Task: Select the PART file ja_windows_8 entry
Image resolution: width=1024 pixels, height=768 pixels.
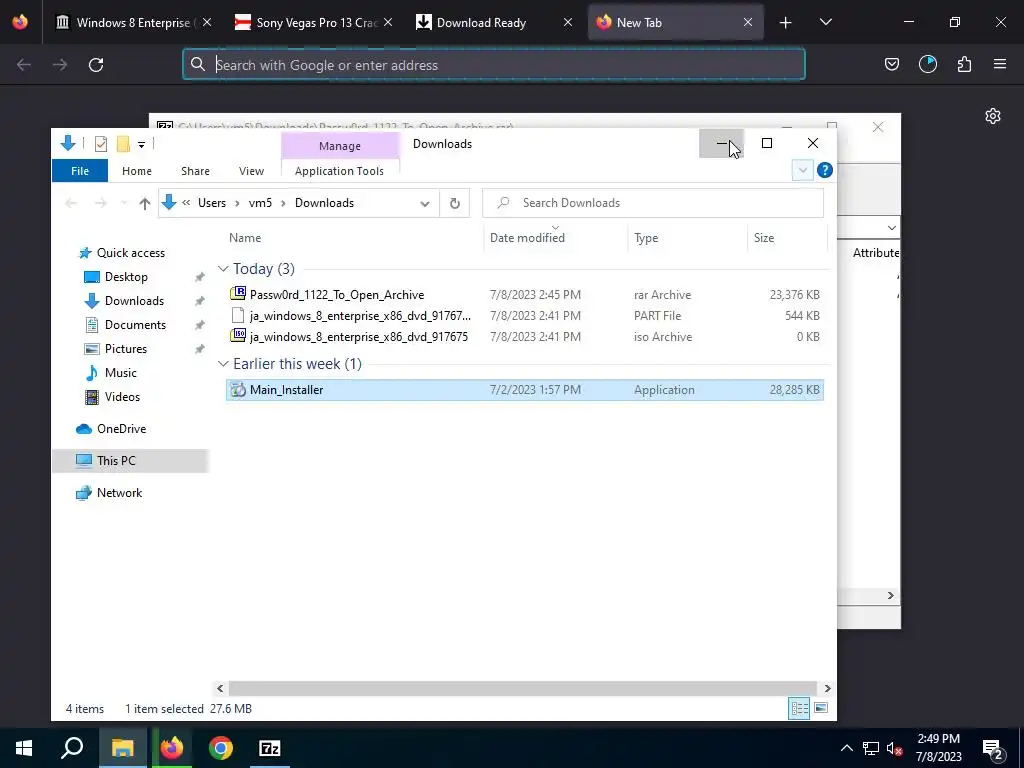Action: coord(525,316)
